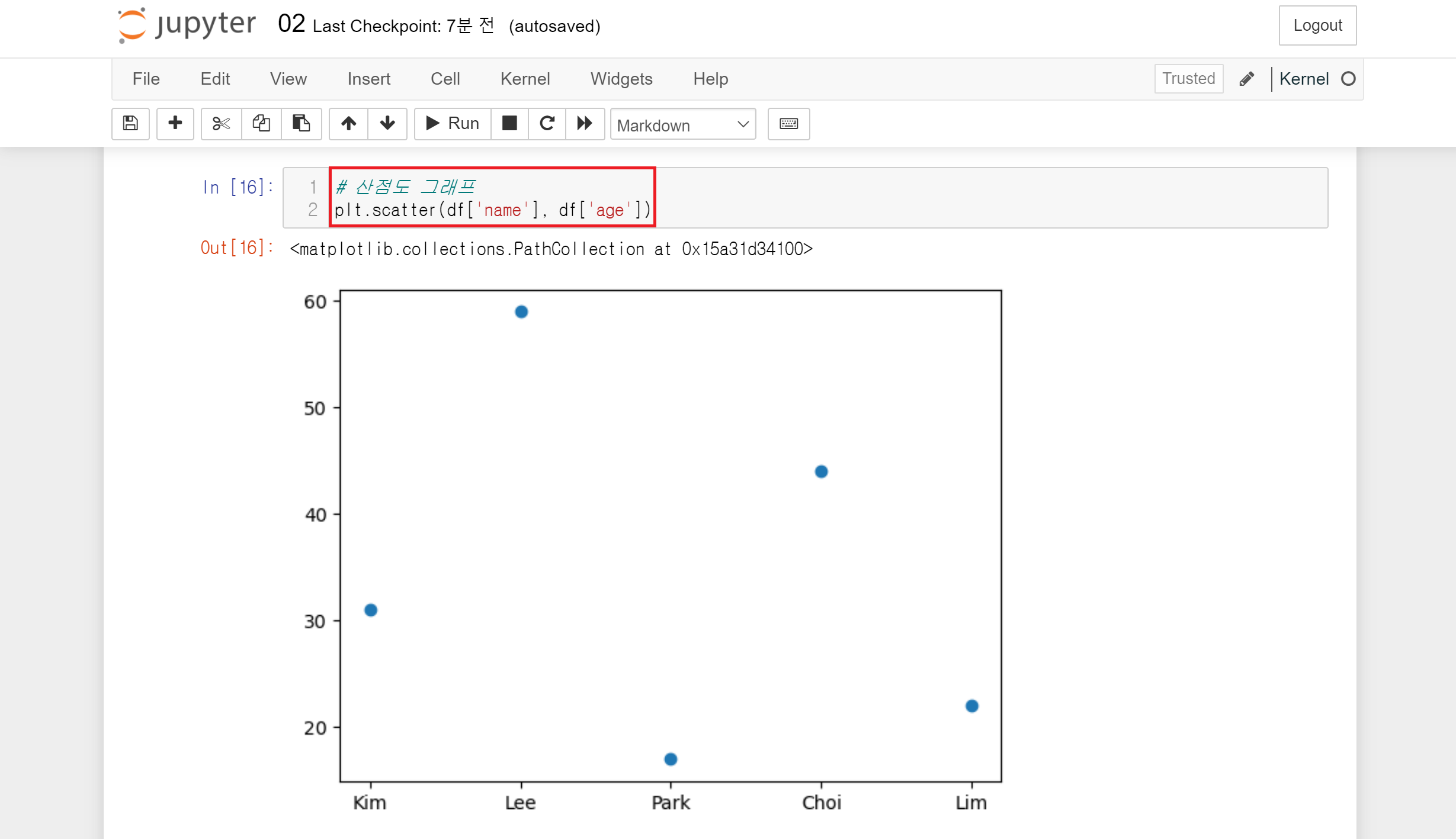The image size is (1456, 839).
Task: Open the Cell menu
Action: tap(445, 79)
